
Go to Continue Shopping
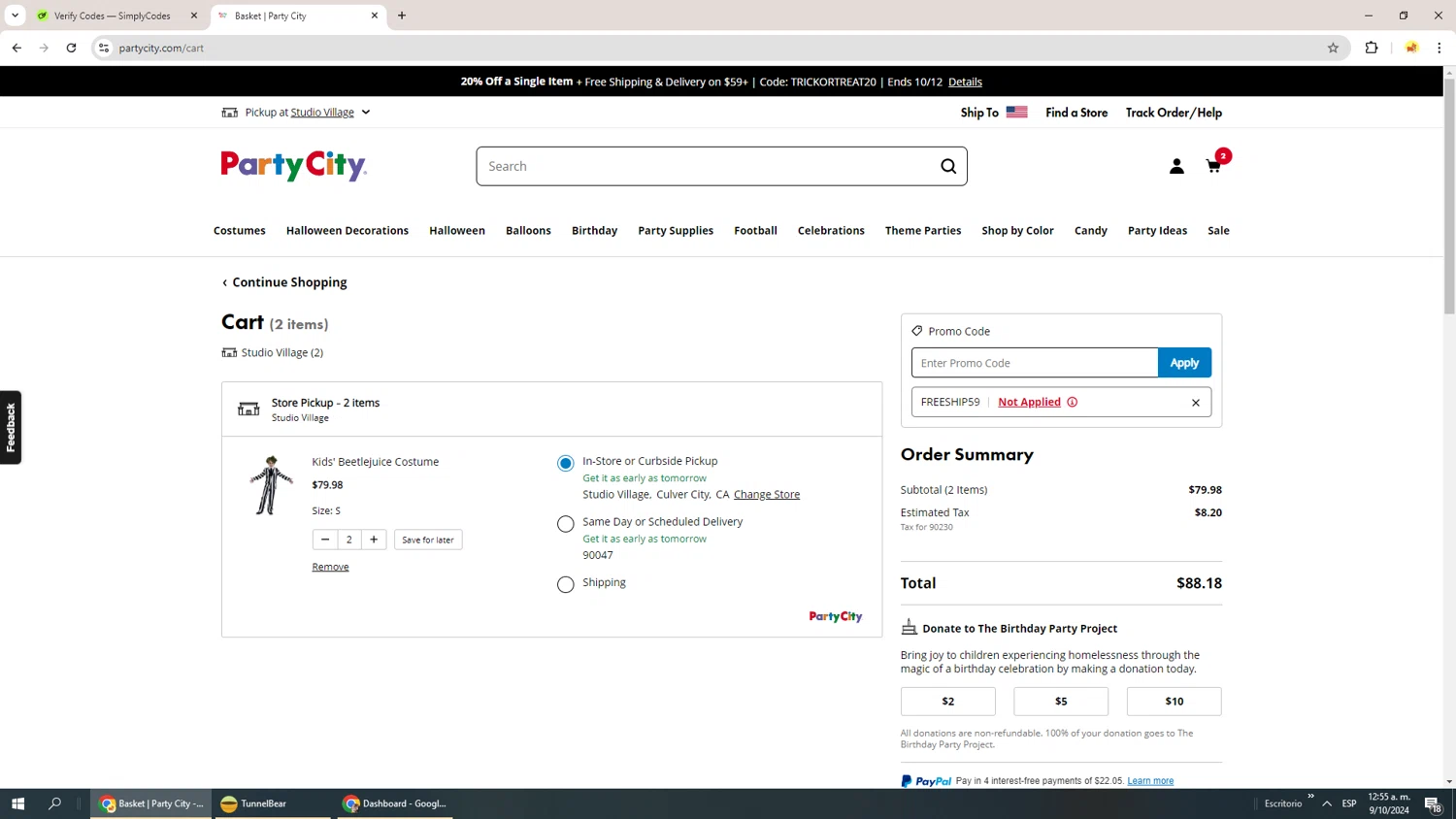click(x=284, y=282)
